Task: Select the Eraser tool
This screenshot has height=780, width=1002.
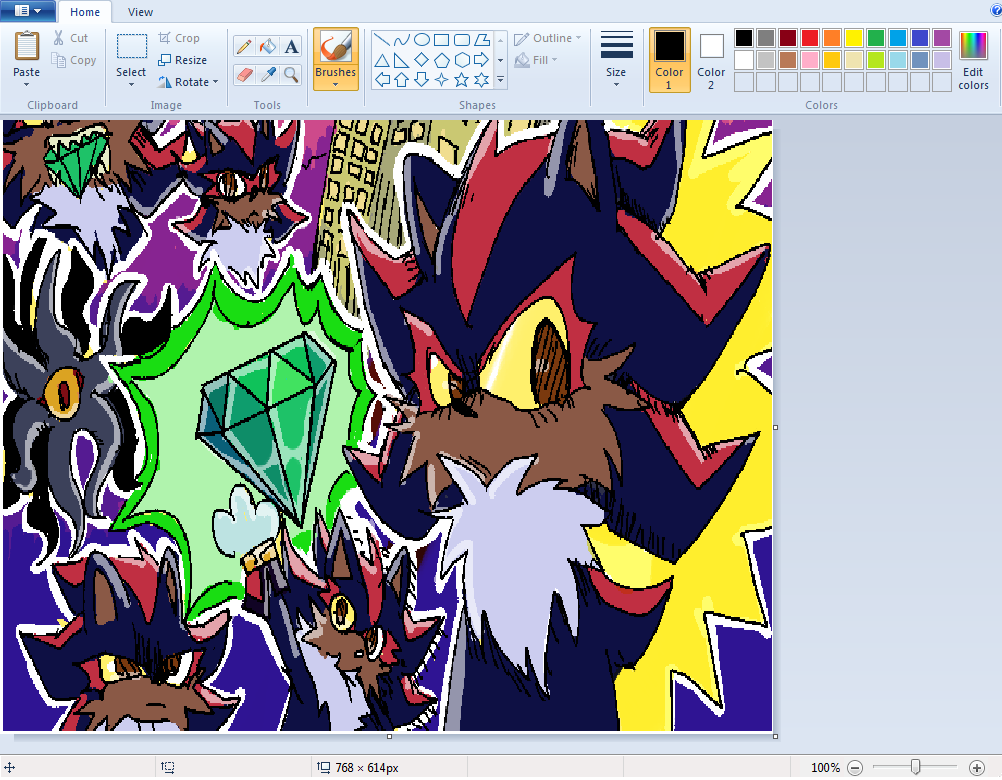Action: click(x=243, y=75)
